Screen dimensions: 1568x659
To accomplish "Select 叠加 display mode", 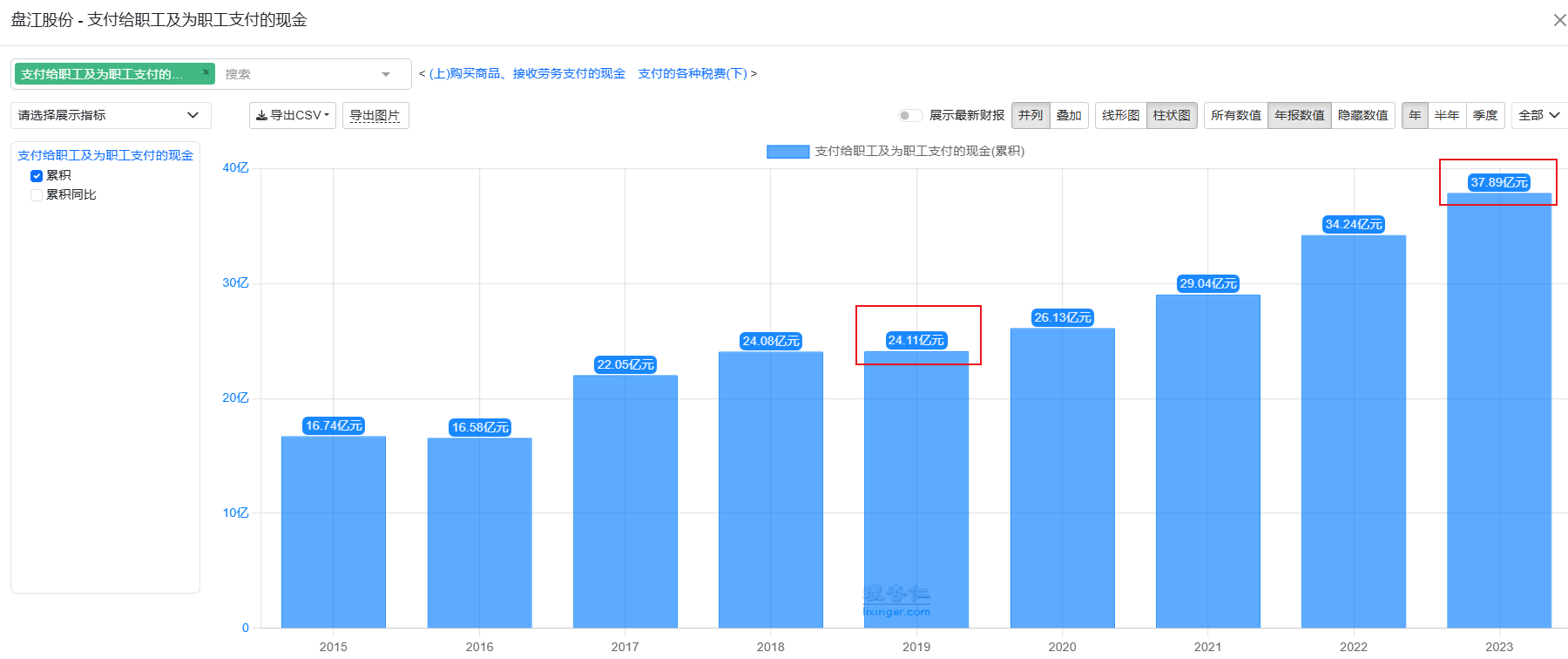I will (x=1069, y=116).
